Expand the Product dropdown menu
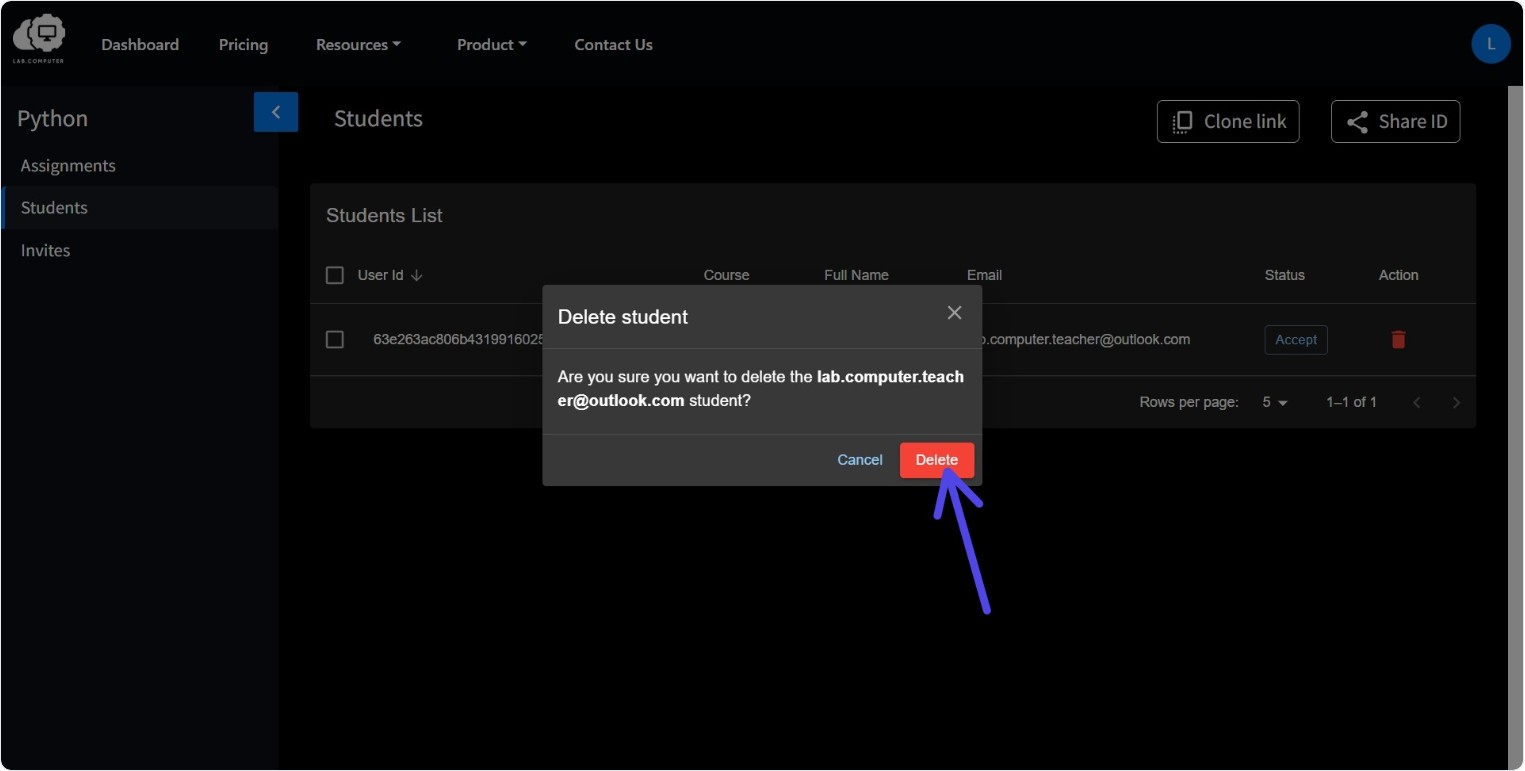1525x771 pixels. 491,44
